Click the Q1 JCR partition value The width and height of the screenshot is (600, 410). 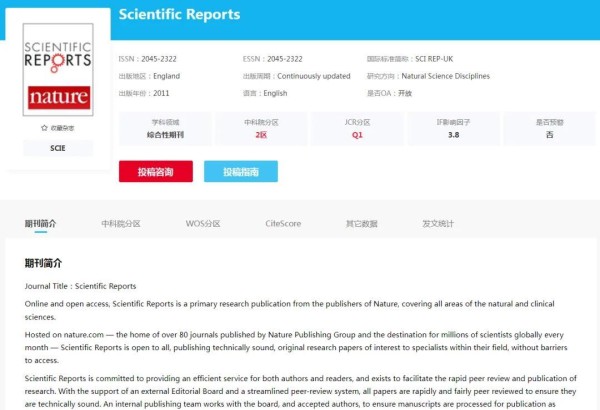(x=357, y=135)
